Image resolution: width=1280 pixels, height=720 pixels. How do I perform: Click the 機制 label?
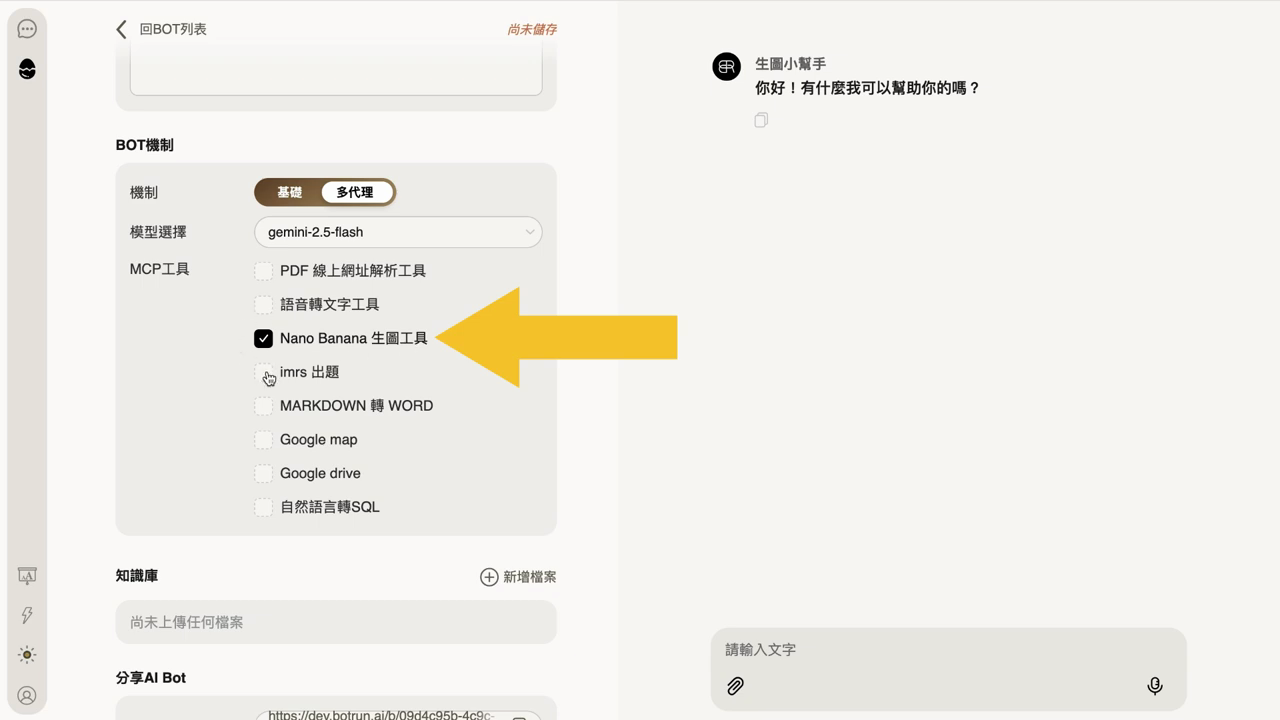[144, 193]
